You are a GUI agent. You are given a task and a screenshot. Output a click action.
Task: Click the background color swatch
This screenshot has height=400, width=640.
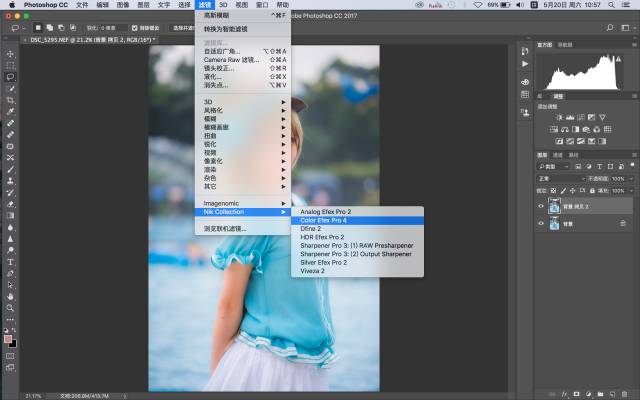[x=13, y=344]
